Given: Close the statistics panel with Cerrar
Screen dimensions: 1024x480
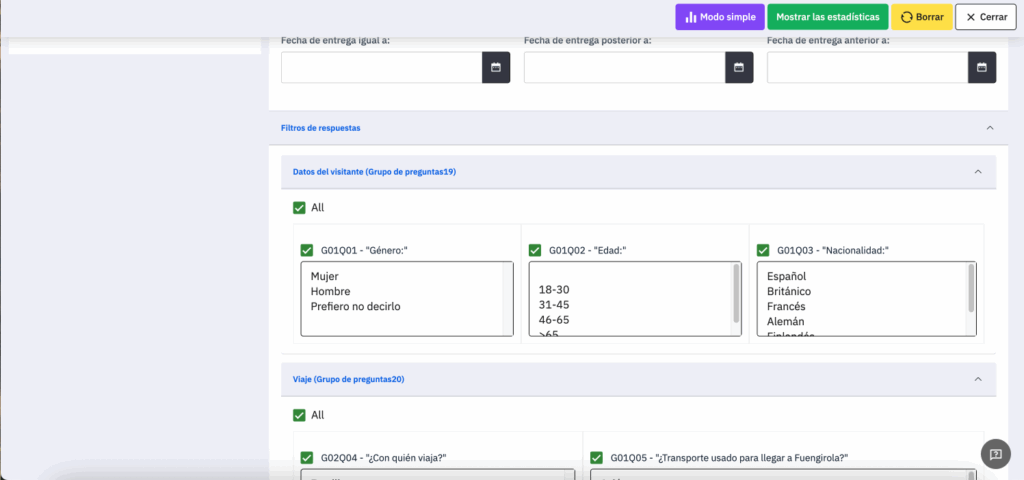Looking at the screenshot, I should click(x=986, y=17).
